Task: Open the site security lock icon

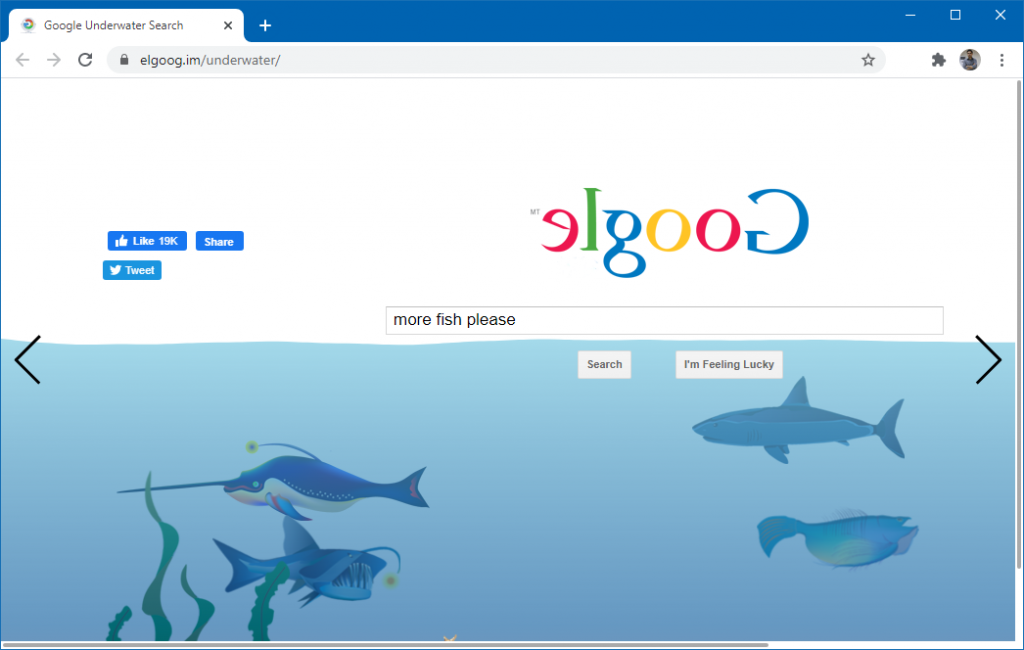Action: (x=122, y=59)
